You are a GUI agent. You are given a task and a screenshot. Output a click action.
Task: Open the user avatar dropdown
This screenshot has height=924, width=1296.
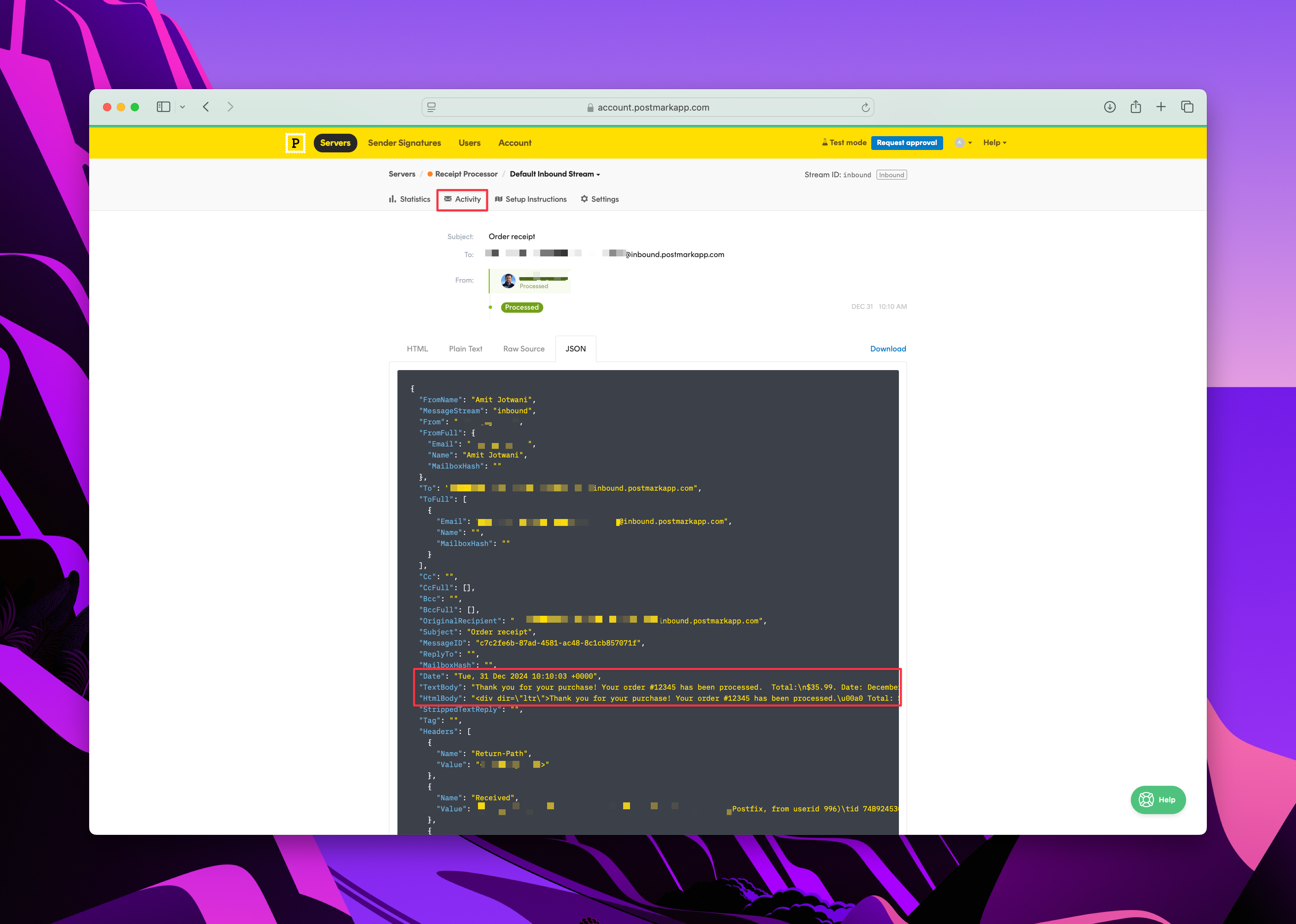coord(963,143)
